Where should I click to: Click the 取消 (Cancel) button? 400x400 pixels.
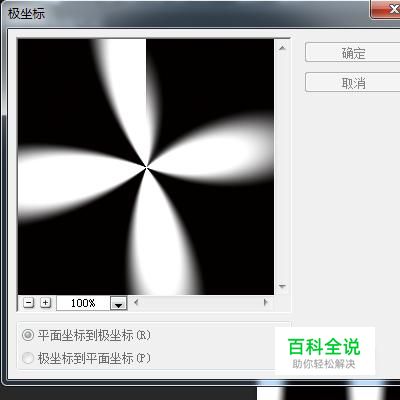tap(353, 82)
